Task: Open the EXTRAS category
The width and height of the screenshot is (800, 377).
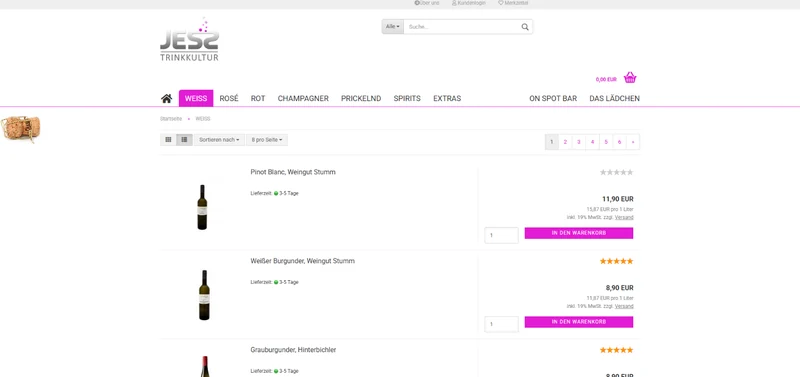Action: (x=447, y=98)
